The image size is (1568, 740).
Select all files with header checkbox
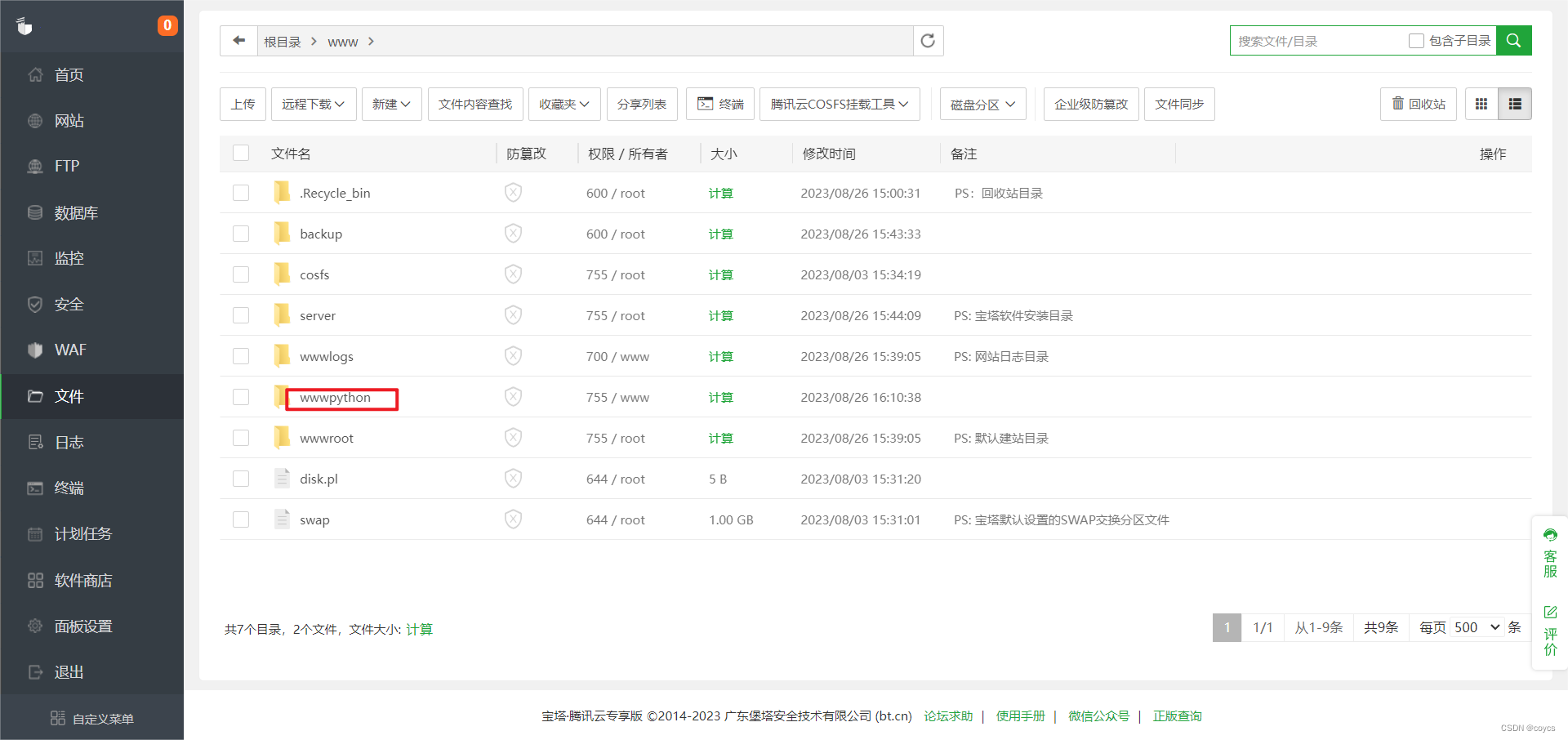tap(241, 153)
